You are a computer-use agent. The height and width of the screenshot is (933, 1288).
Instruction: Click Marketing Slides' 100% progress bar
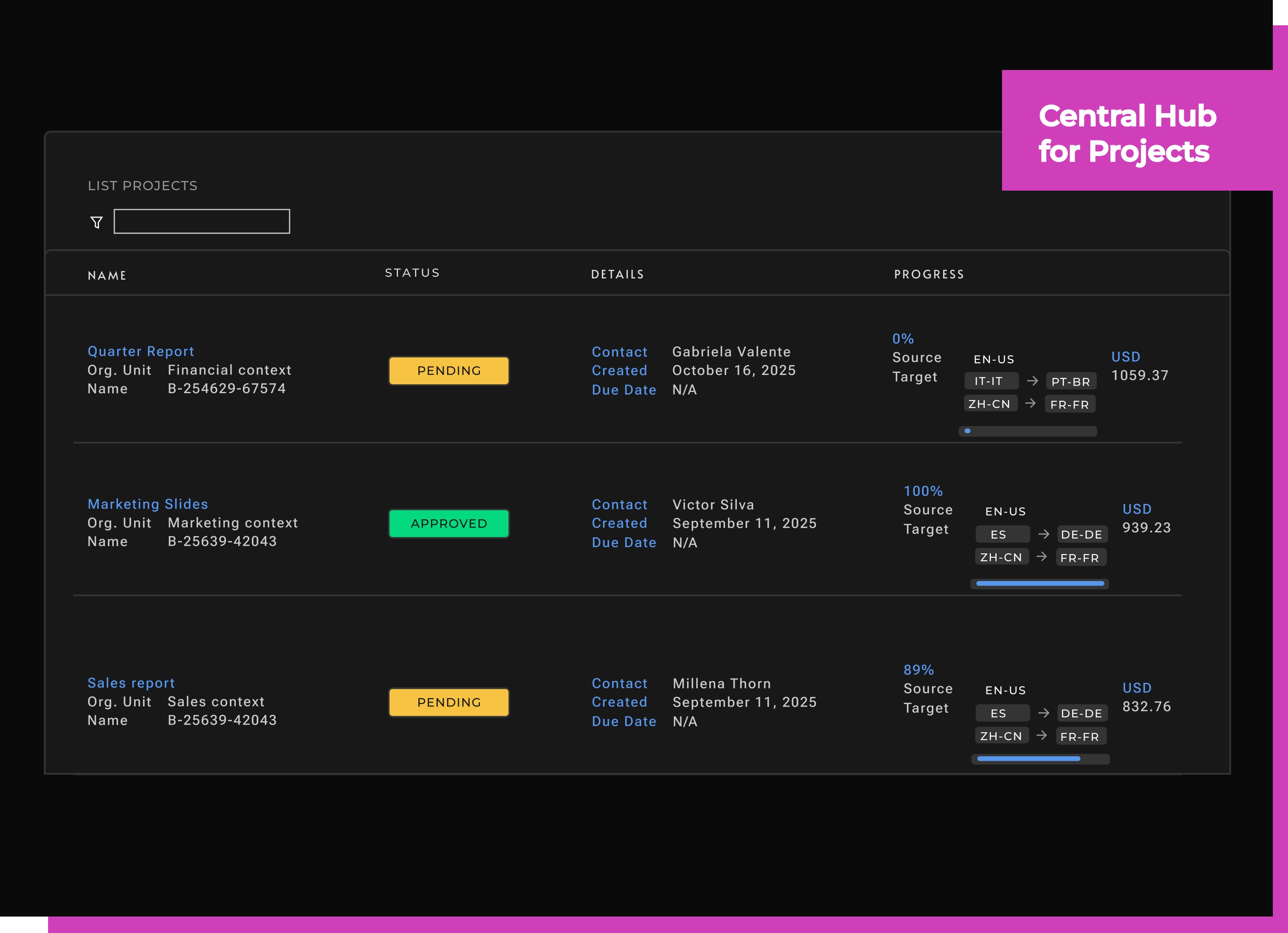pos(1039,584)
